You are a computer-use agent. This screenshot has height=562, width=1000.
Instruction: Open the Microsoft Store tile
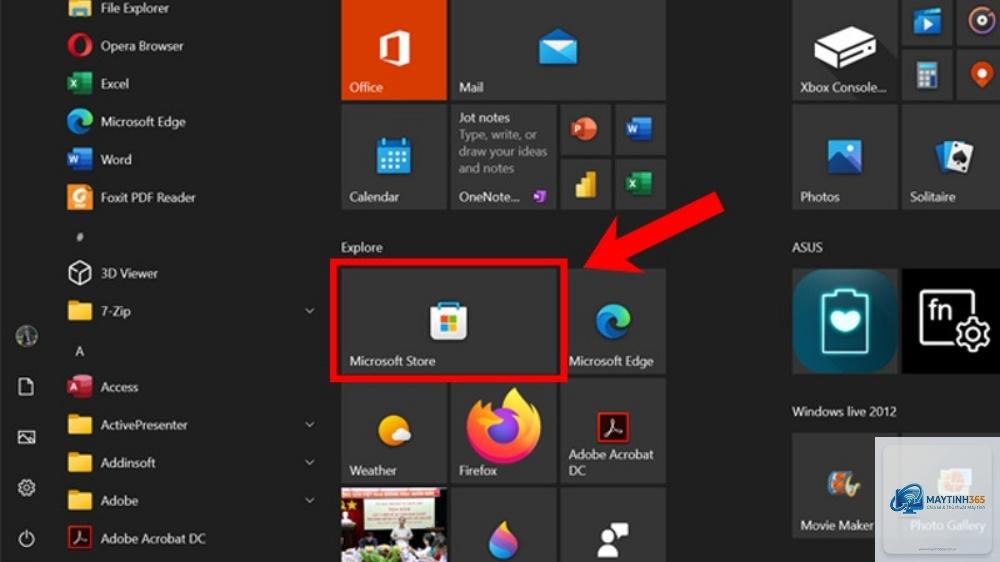pyautogui.click(x=449, y=321)
